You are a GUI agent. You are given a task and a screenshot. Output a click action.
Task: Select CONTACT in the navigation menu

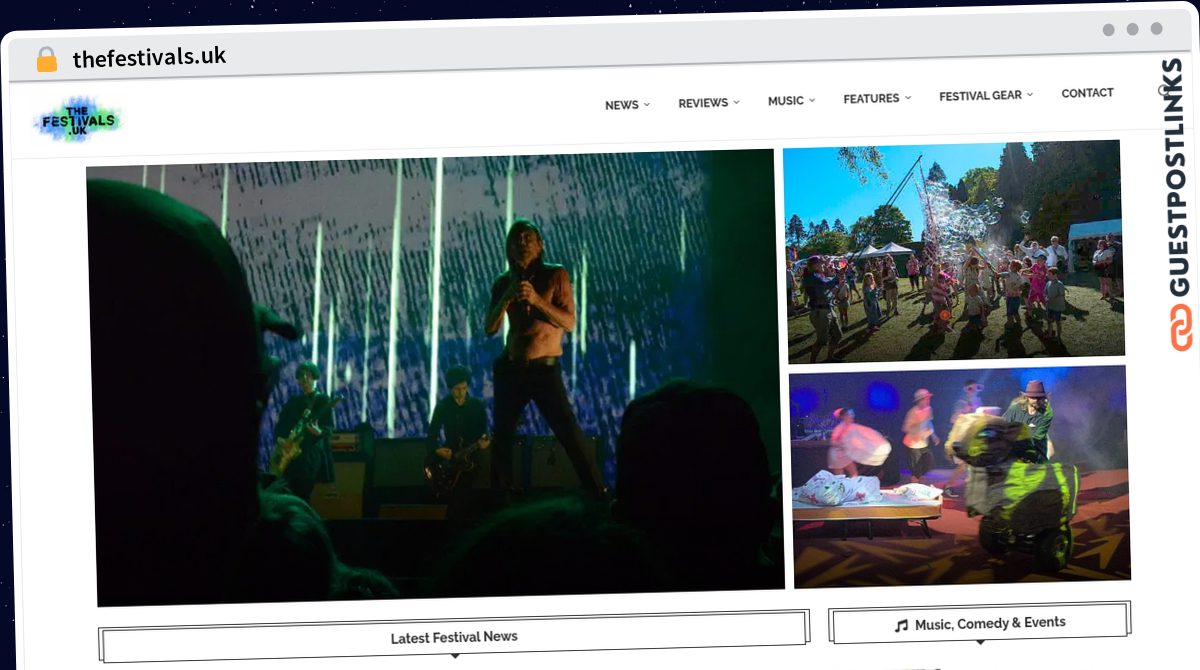pos(1087,92)
